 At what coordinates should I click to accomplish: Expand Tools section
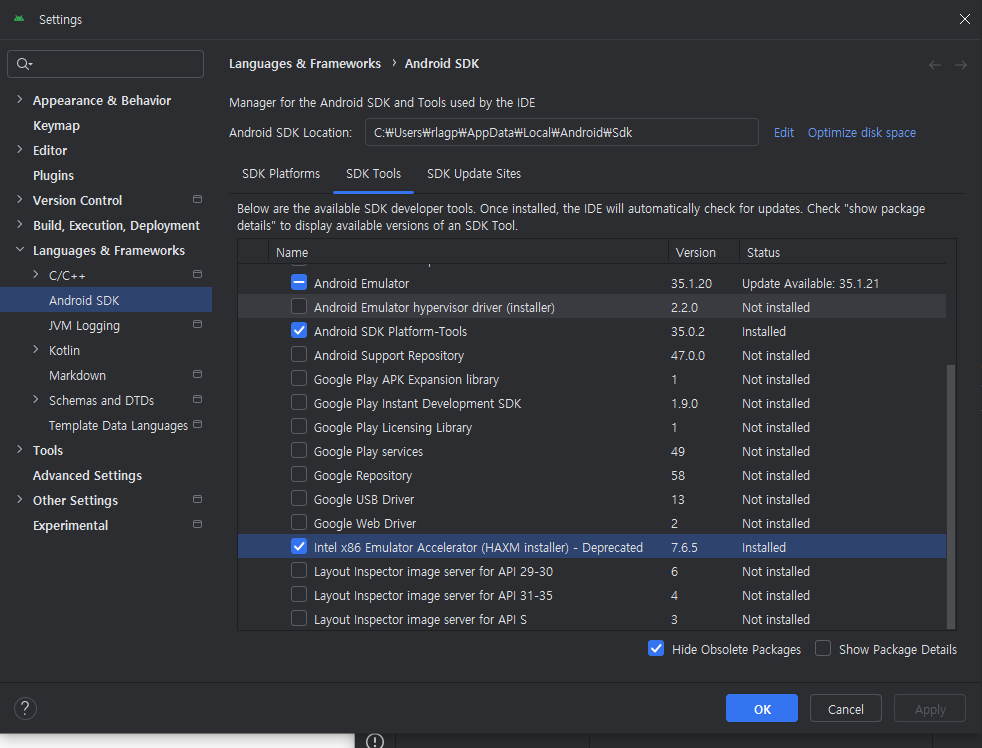[19, 450]
